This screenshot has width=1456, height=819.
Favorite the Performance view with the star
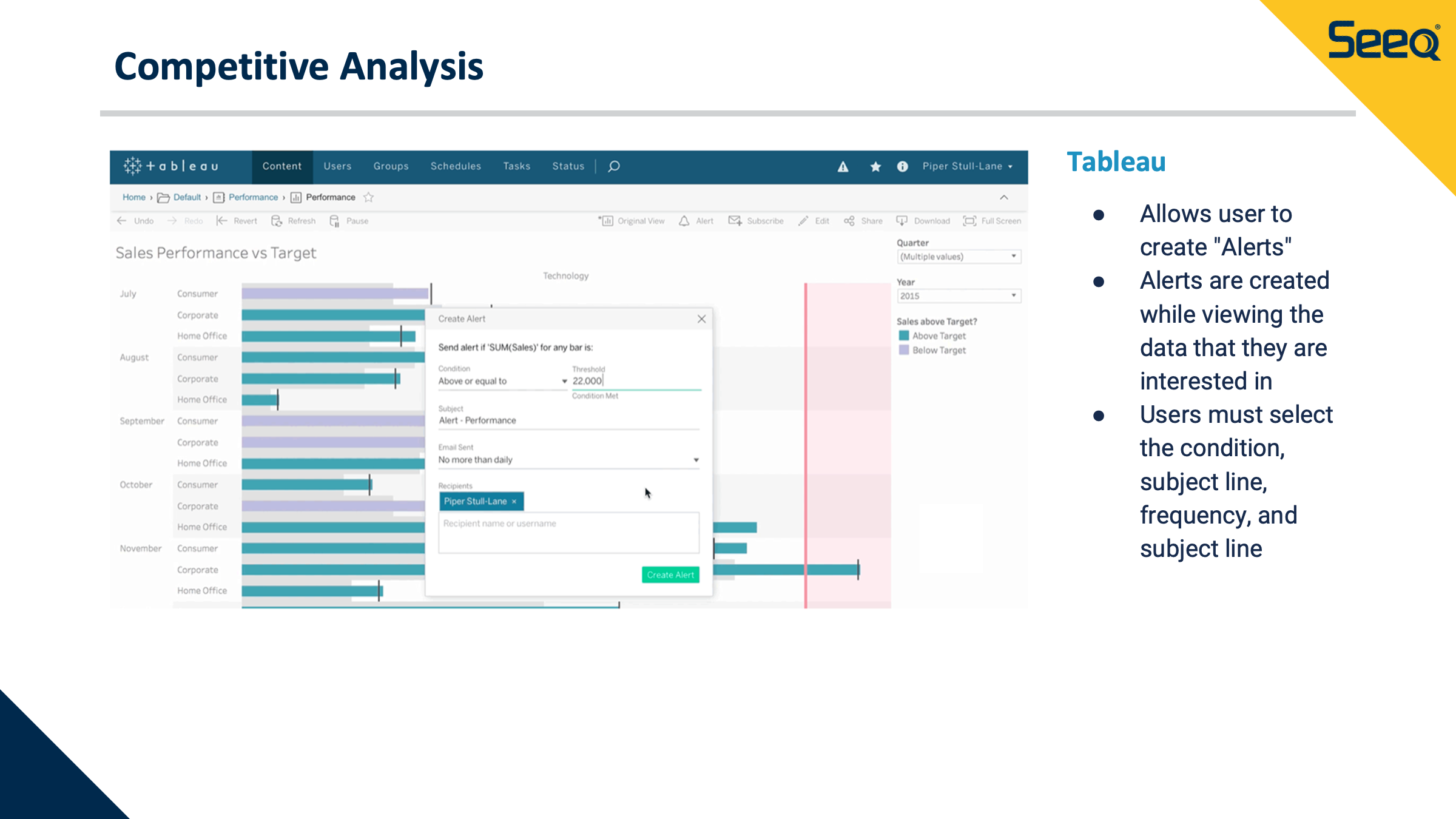(368, 197)
